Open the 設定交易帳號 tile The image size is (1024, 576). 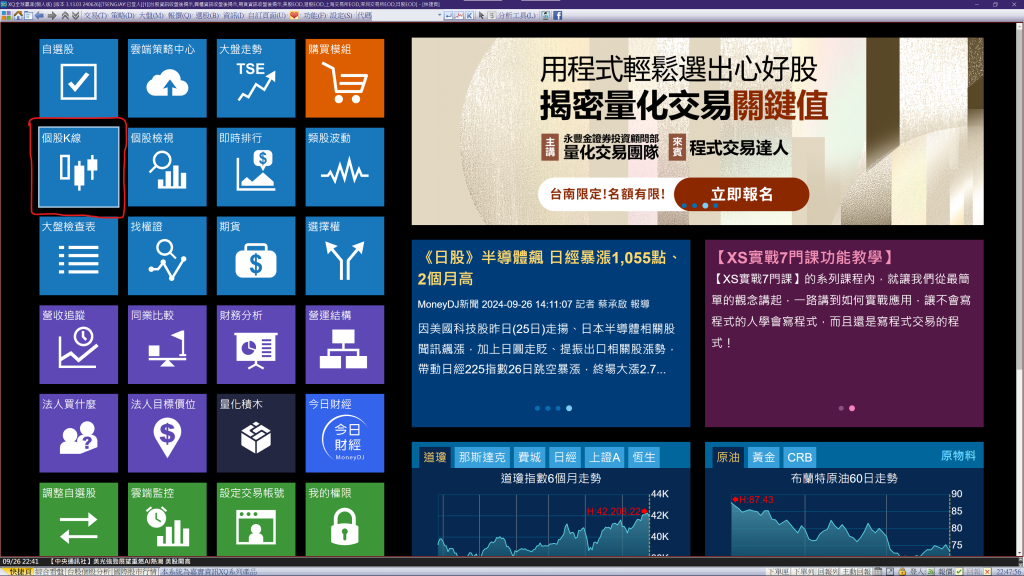tap(256, 519)
